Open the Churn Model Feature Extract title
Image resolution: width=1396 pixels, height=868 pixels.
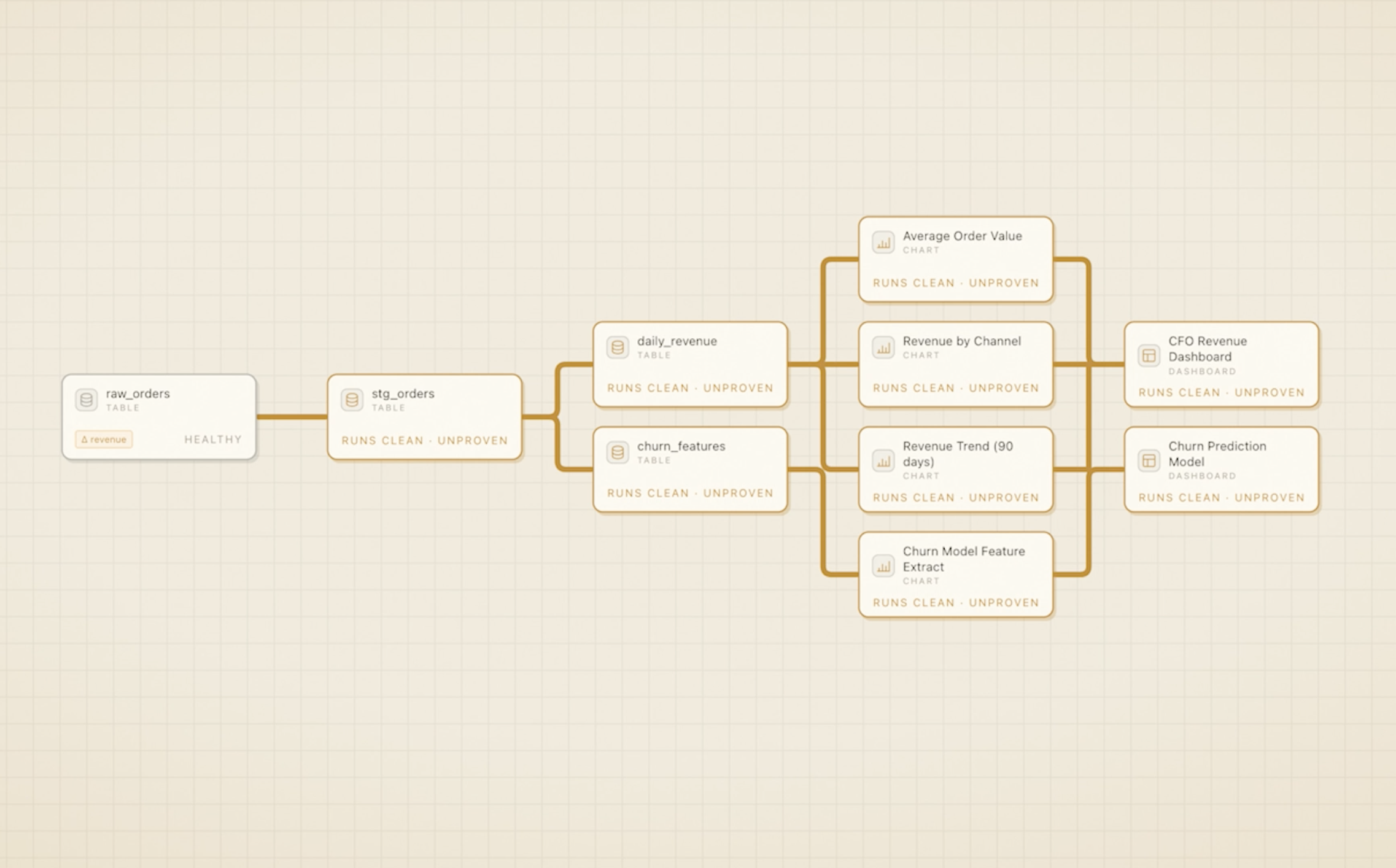click(x=964, y=559)
